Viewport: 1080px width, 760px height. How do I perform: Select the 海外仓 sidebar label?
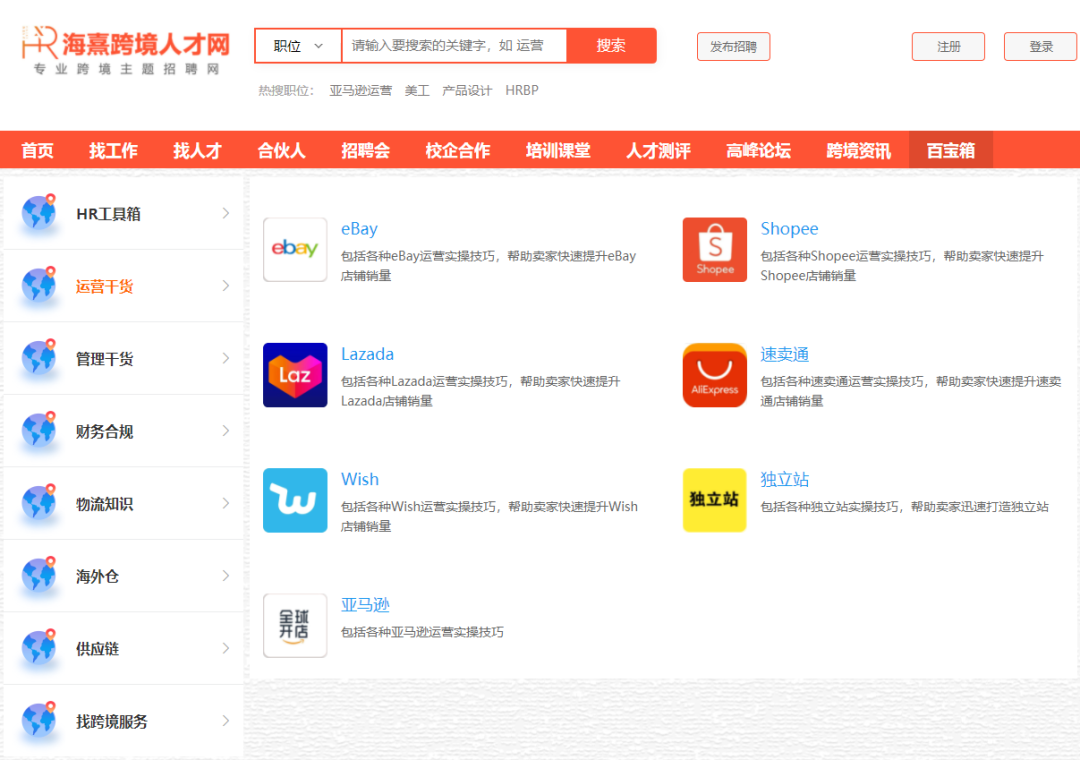tap(97, 577)
